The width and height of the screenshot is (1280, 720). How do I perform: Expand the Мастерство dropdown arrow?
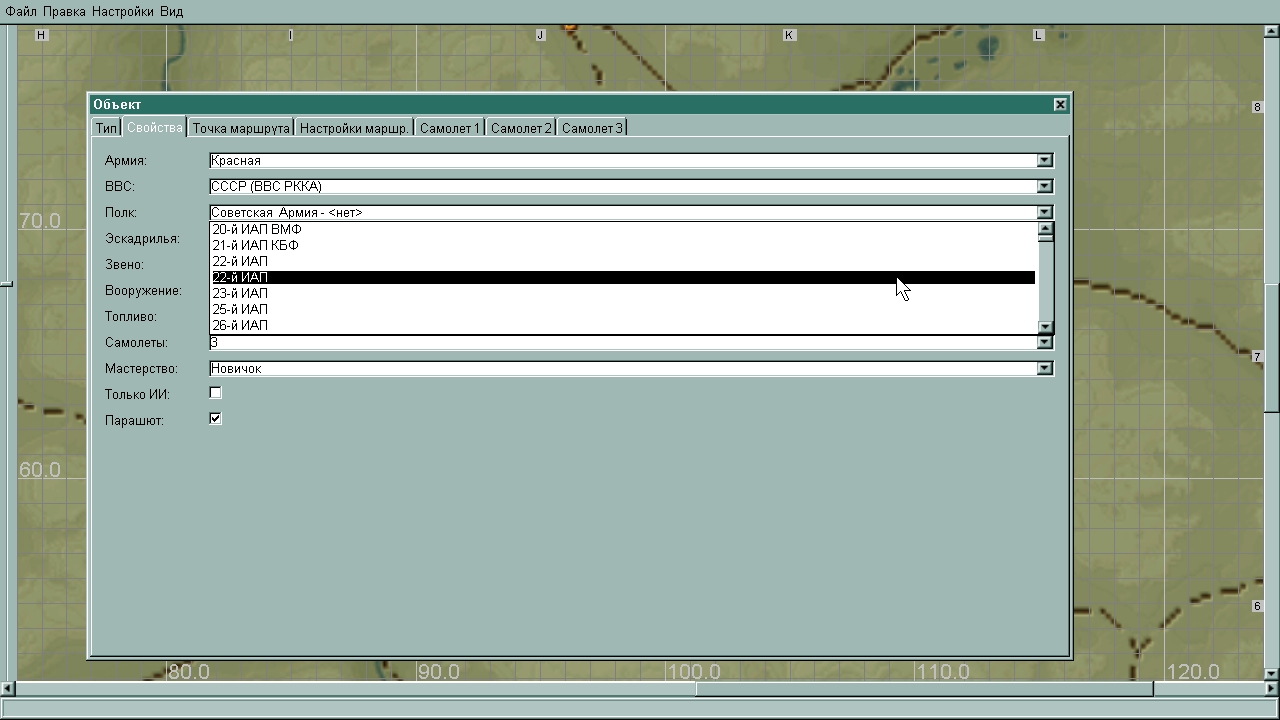tap(1045, 368)
